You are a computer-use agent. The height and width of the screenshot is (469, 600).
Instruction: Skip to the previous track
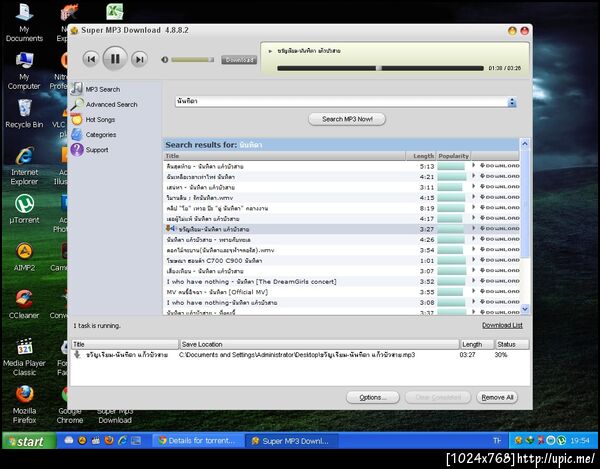tap(91, 59)
